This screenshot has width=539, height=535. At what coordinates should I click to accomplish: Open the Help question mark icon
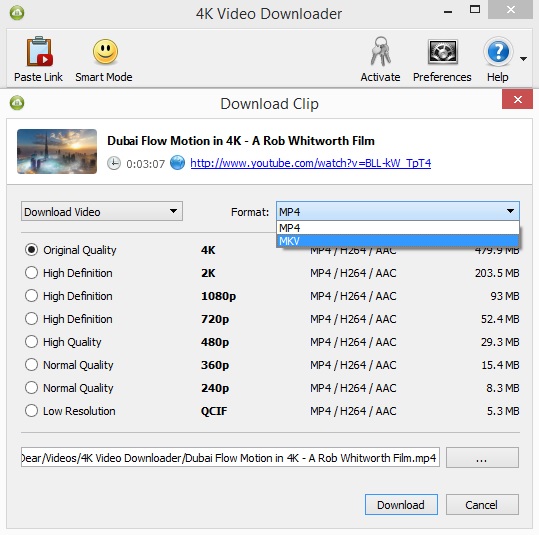point(498,52)
